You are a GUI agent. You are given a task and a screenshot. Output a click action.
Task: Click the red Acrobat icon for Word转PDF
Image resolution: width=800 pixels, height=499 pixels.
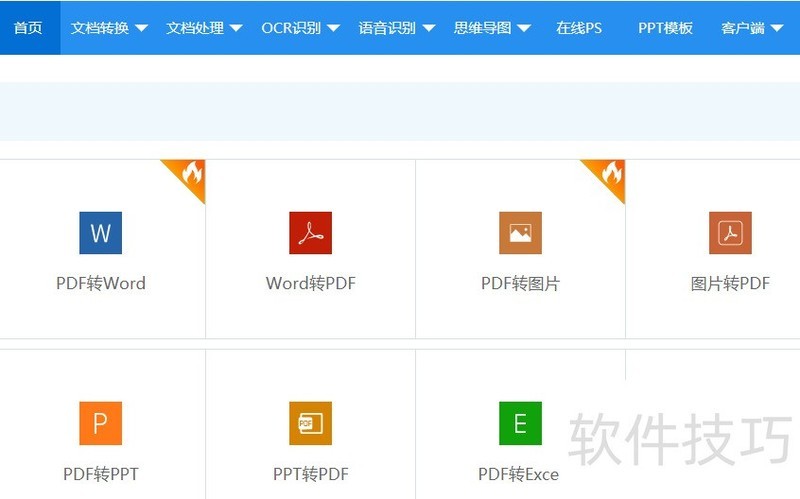(x=310, y=233)
